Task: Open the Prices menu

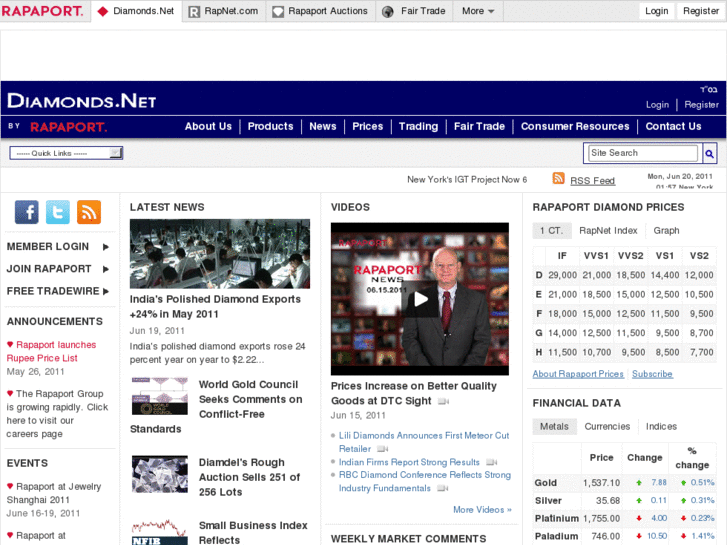Action: click(368, 126)
